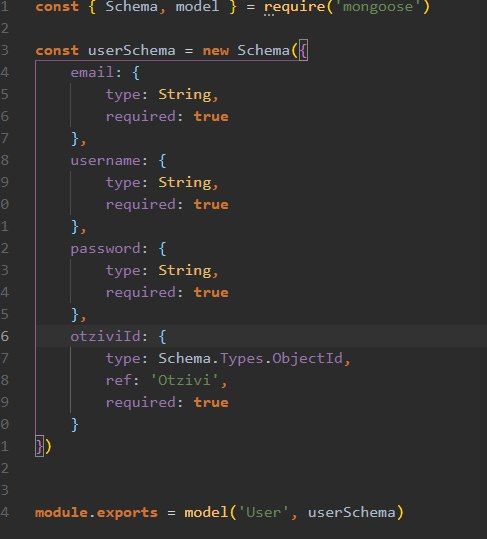Click String type inside the email block
This screenshot has width=487, height=539.
(185, 95)
